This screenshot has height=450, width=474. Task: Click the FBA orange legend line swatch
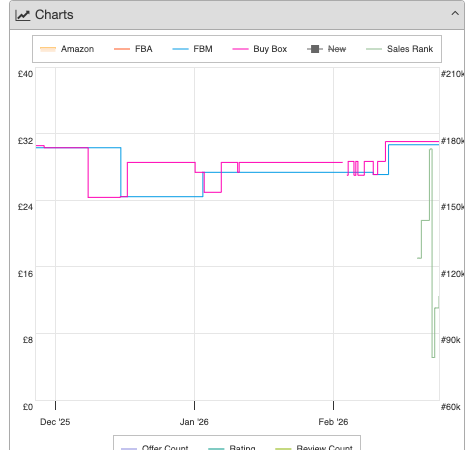pyautogui.click(x=122, y=49)
